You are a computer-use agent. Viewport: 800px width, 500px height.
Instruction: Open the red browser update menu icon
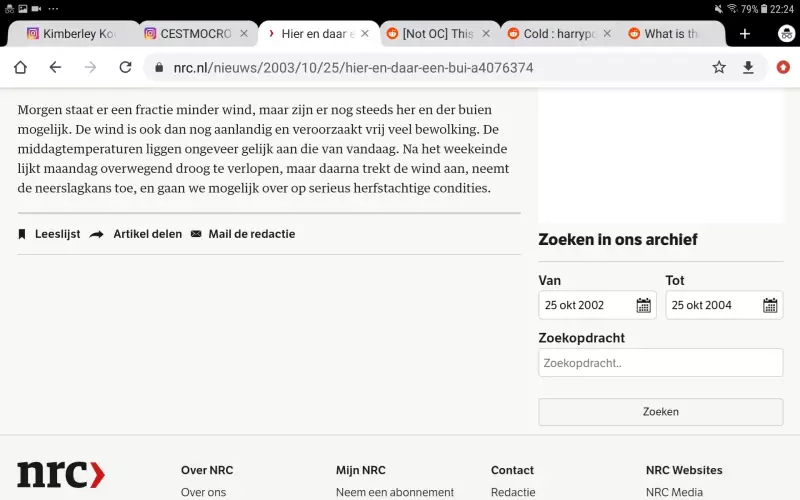coord(783,67)
